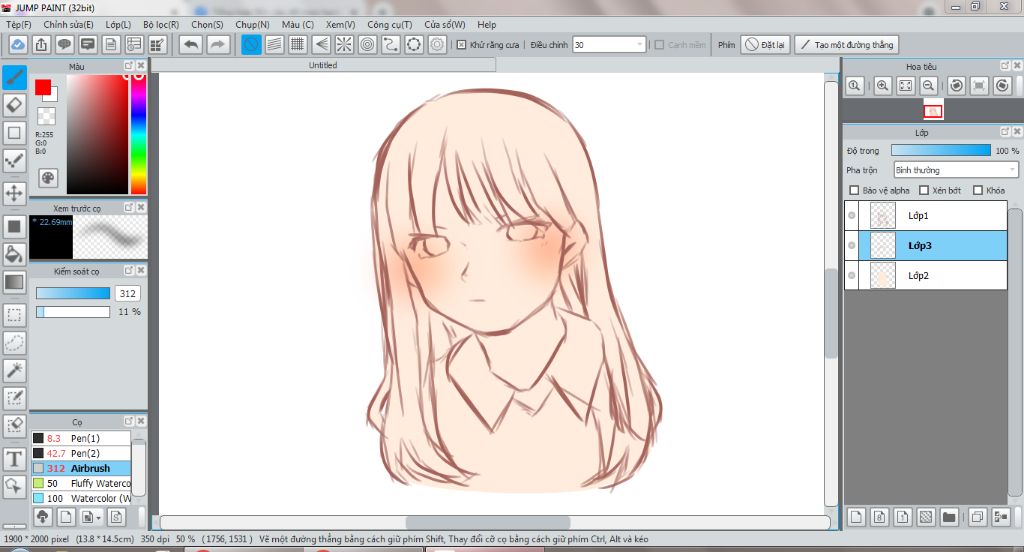This screenshot has width=1024, height=552.
Task: Rotate the canvas left in the navigator
Action: tap(957, 86)
